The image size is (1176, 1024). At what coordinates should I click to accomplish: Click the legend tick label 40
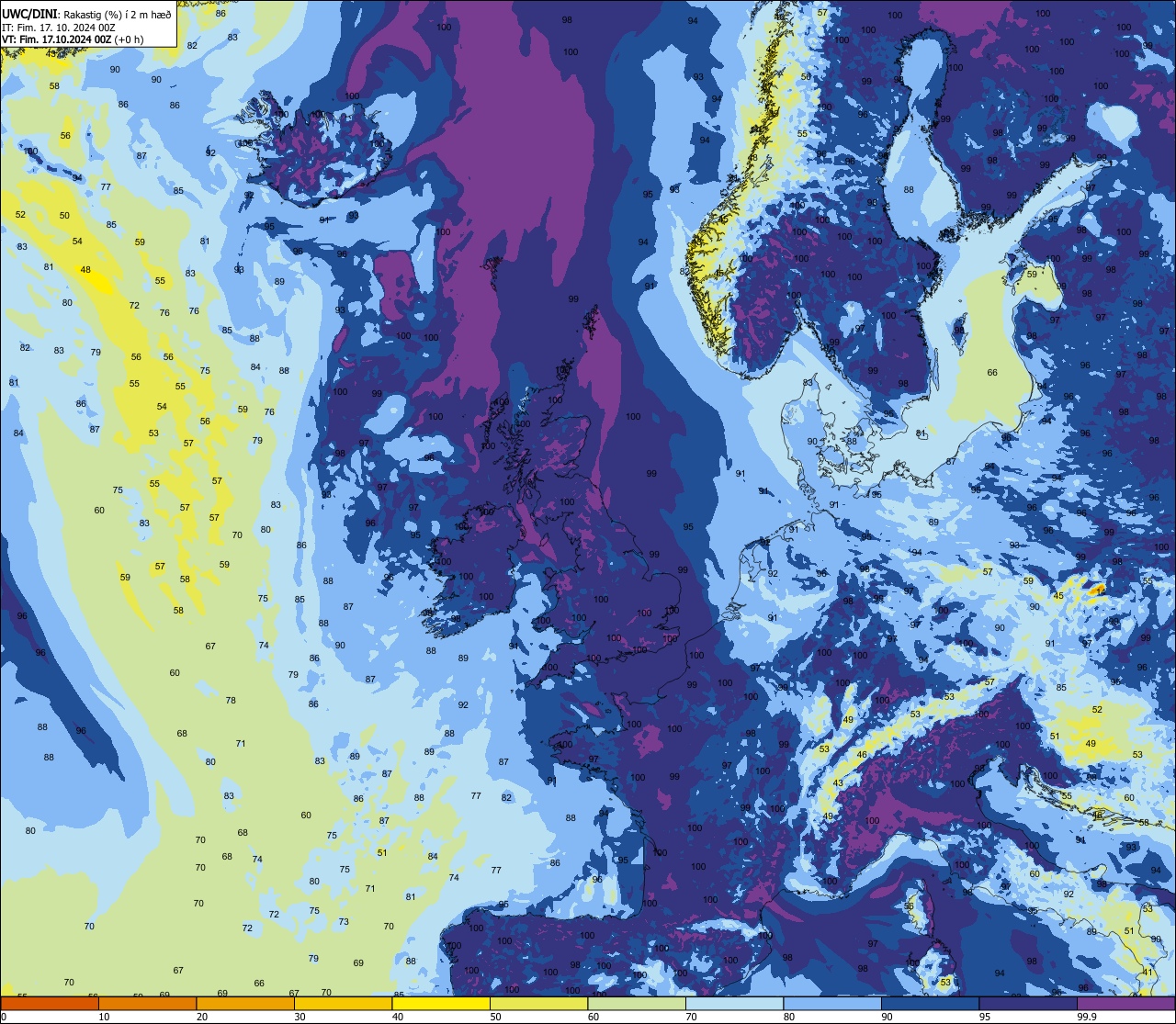point(398,1017)
